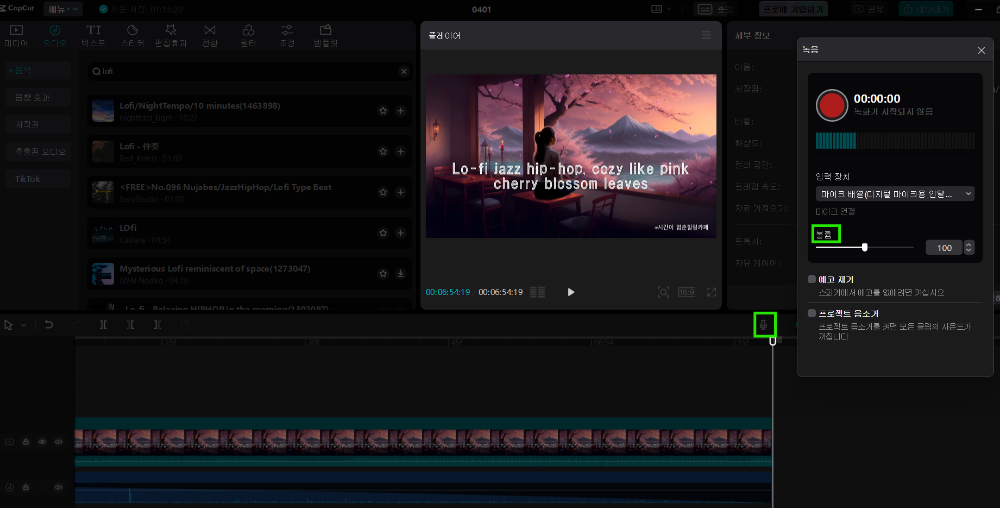Open the layout selector dropdown
The image size is (1000, 508).
[x=661, y=9]
